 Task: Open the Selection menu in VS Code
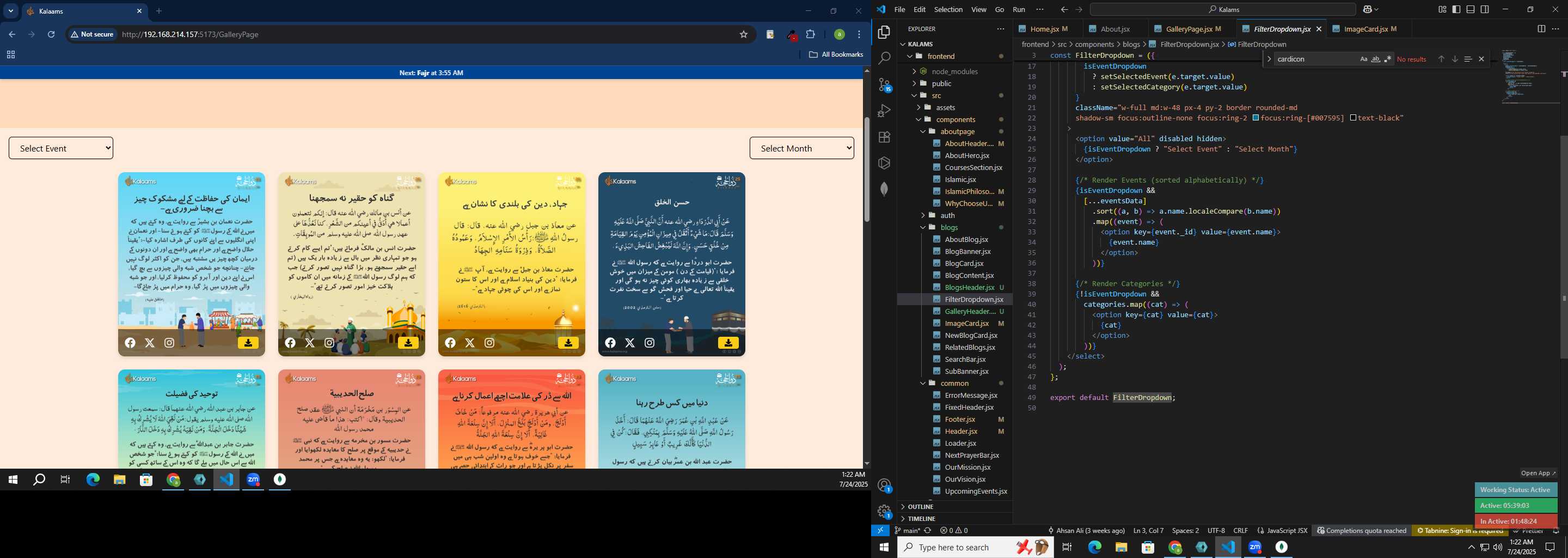pyautogui.click(x=948, y=9)
